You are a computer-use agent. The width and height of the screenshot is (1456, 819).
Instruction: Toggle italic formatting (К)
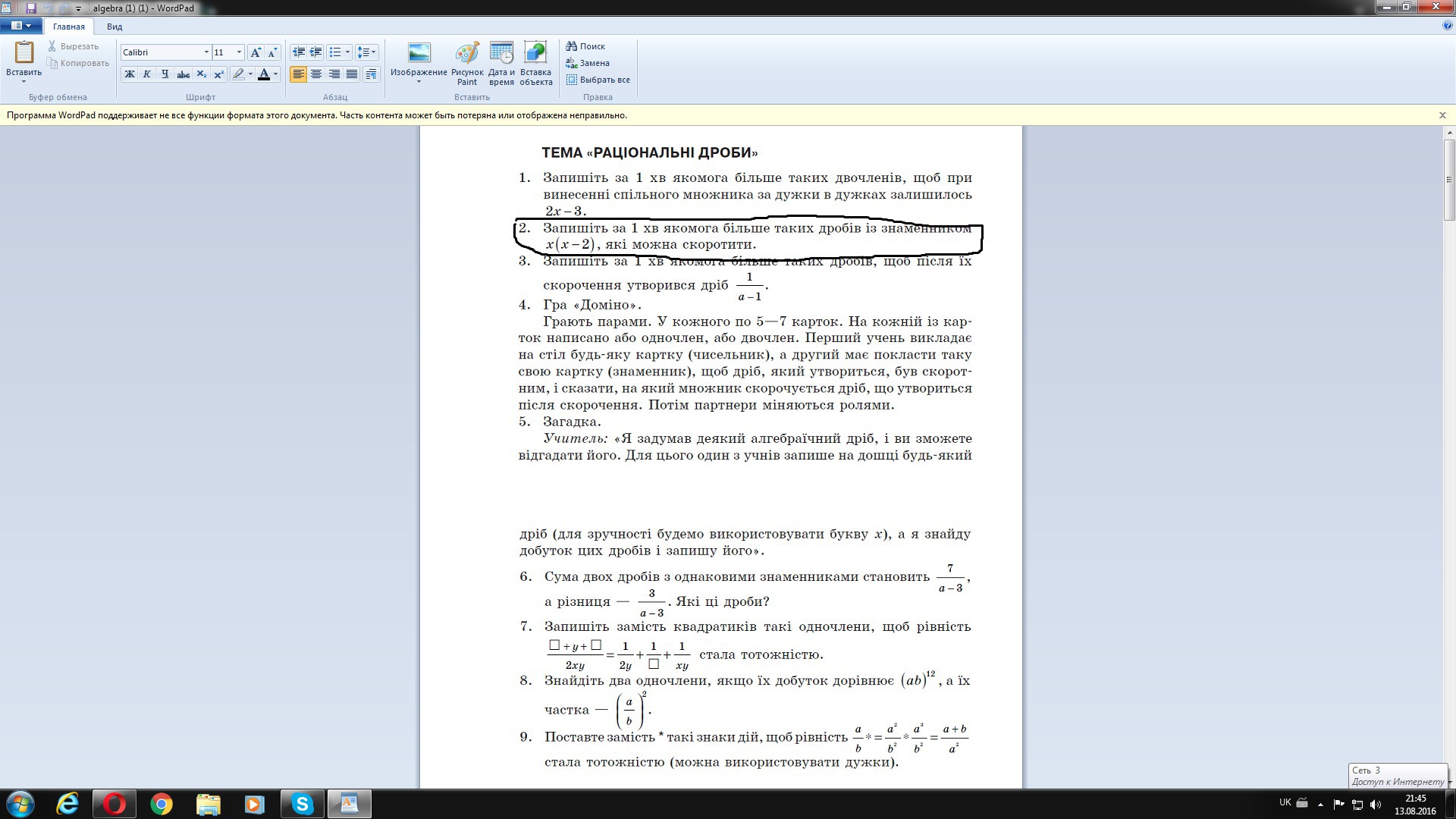click(x=147, y=74)
